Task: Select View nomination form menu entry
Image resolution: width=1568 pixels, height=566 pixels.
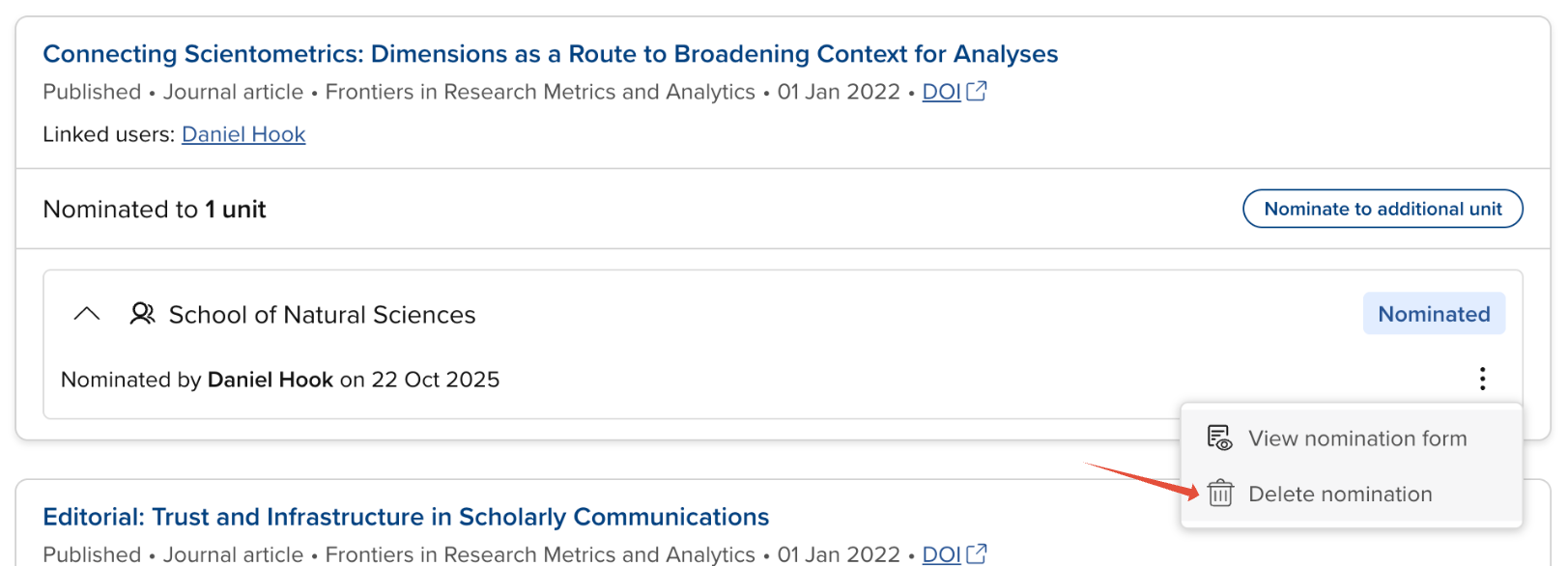Action: tap(1356, 439)
